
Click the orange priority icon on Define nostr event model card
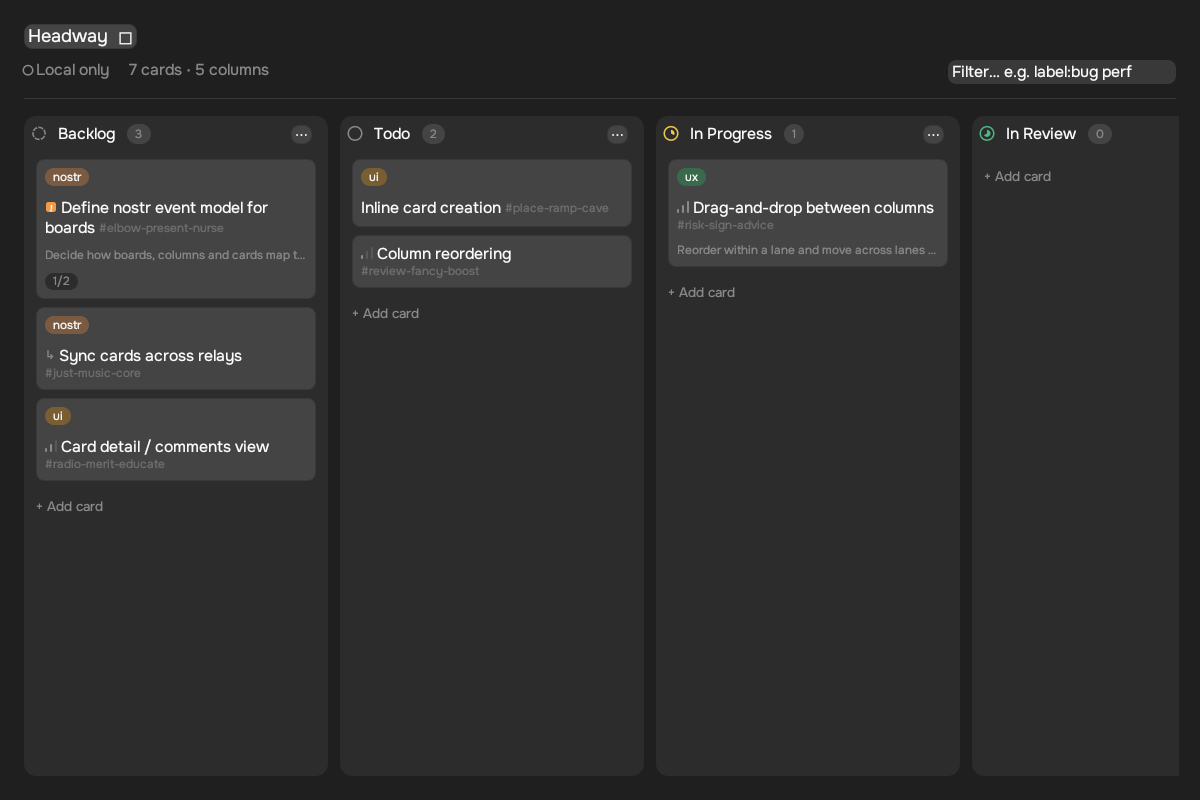pos(51,208)
